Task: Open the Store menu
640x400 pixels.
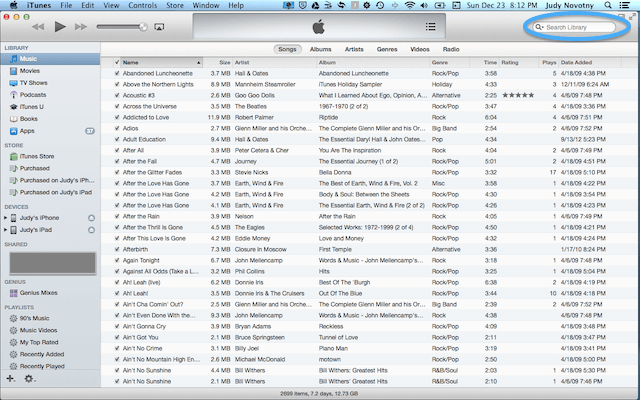Action: click(x=175, y=5)
